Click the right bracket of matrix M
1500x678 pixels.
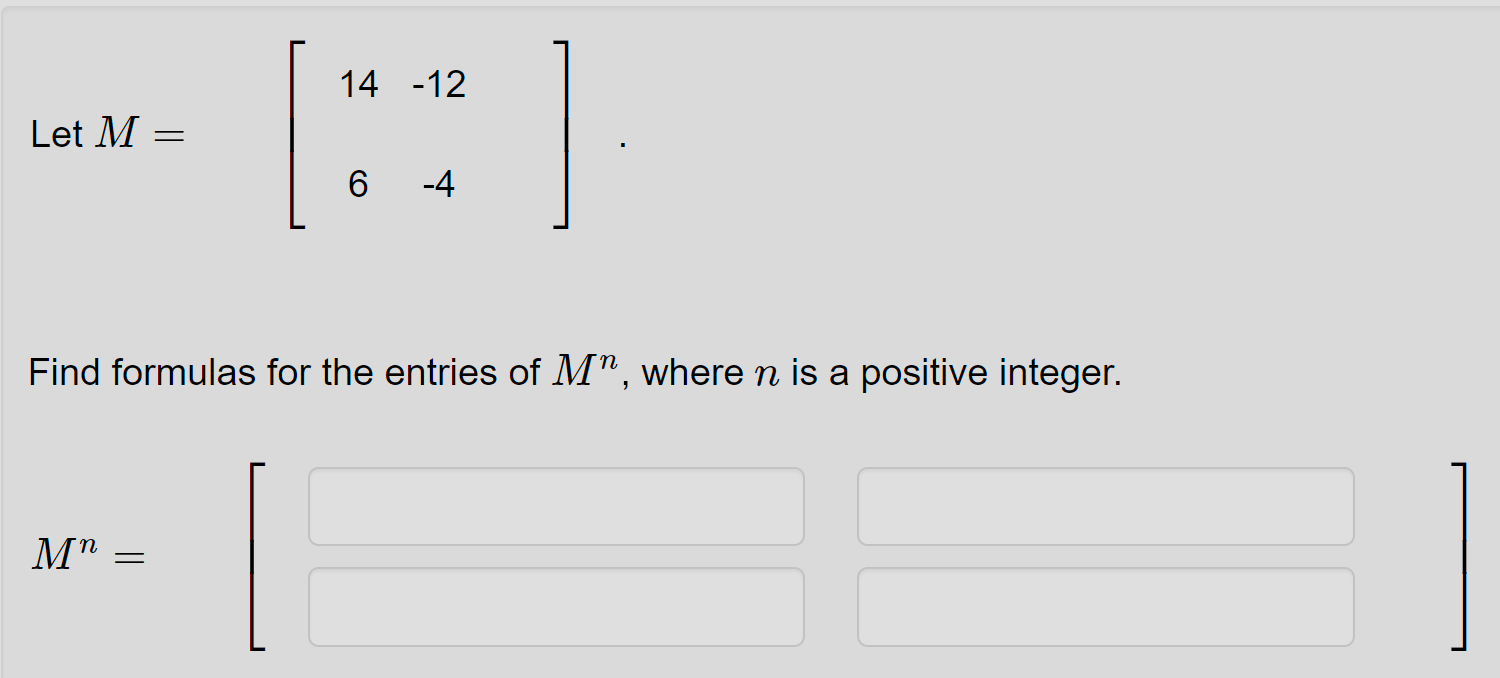pos(563,133)
